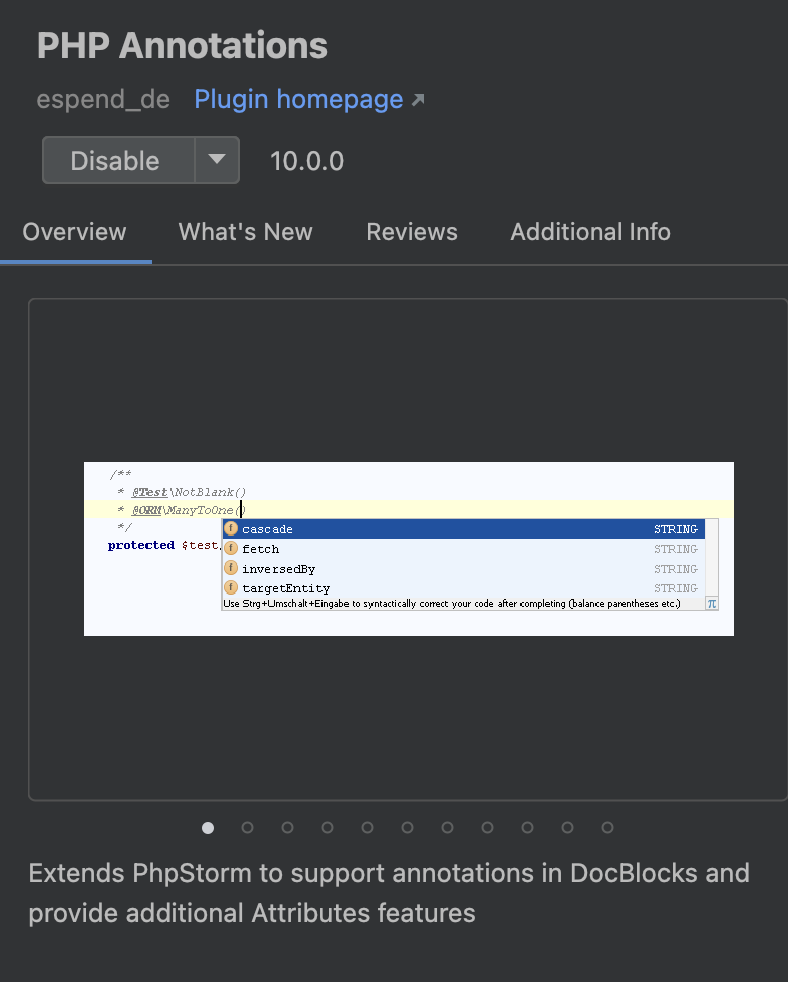Click the middle carousel dot slider control
788x982 pixels.
pos(407,827)
